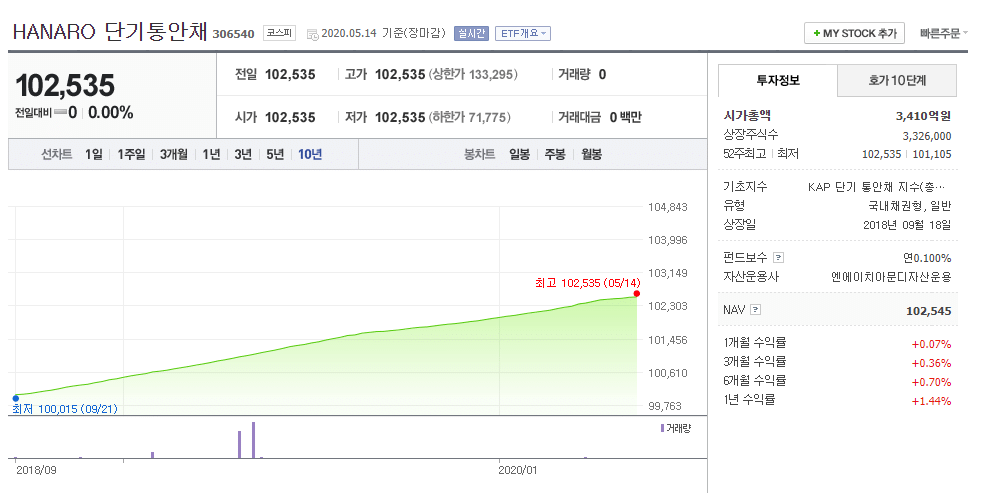Viewport: 994px width, 493px height.
Task: Select the 1년 line chart period
Action: [x=211, y=154]
